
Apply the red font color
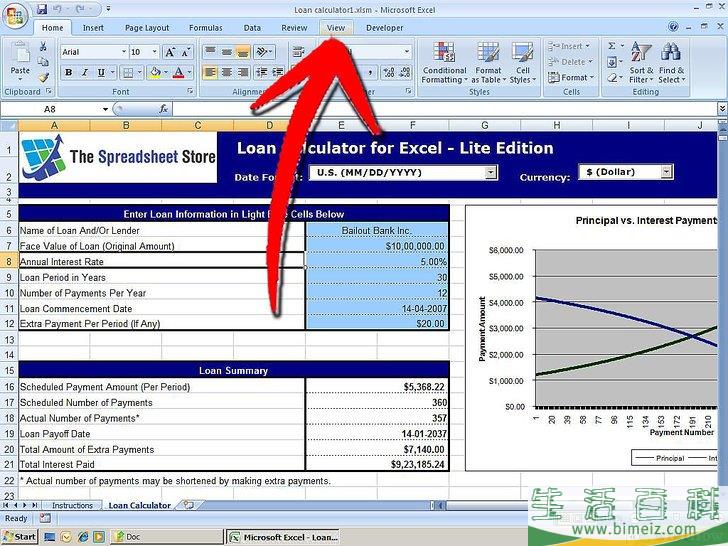178,72
